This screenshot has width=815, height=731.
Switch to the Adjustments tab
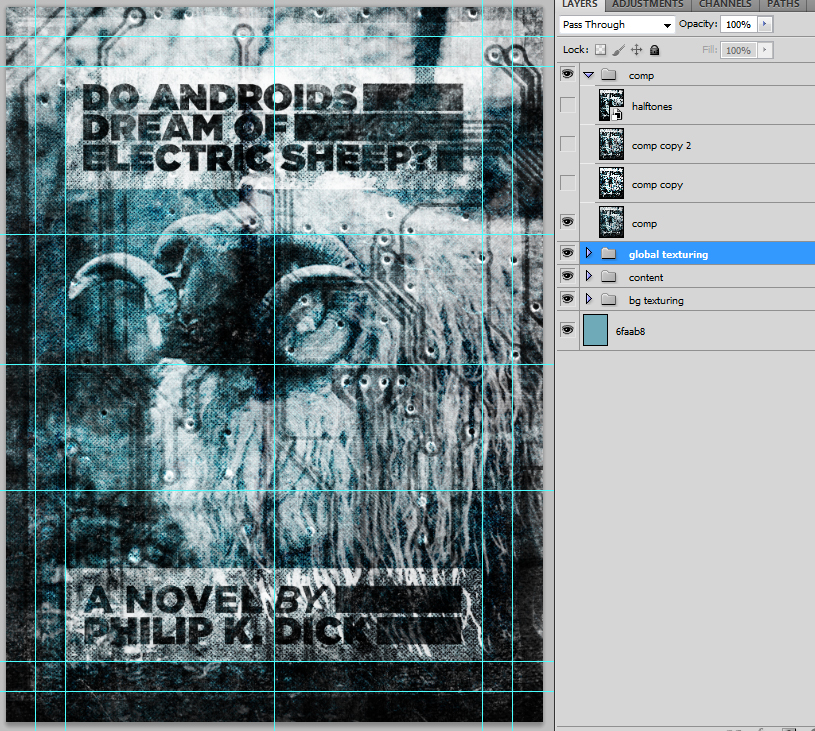pyautogui.click(x=648, y=5)
